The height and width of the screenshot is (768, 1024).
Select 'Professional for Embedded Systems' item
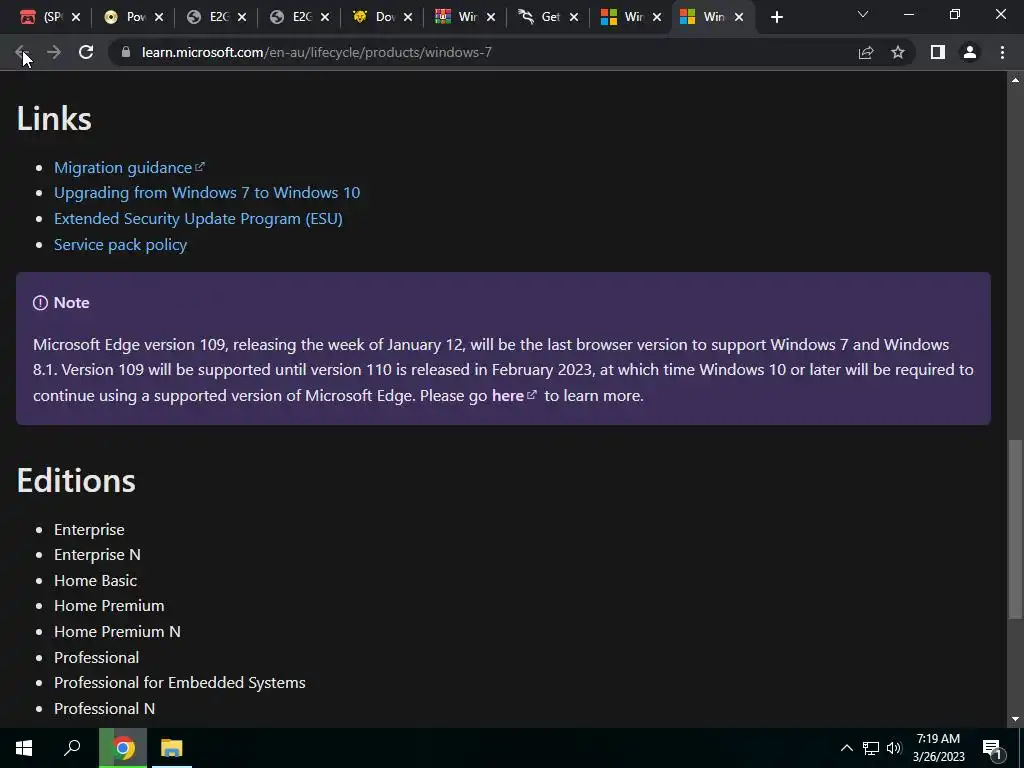(x=180, y=682)
